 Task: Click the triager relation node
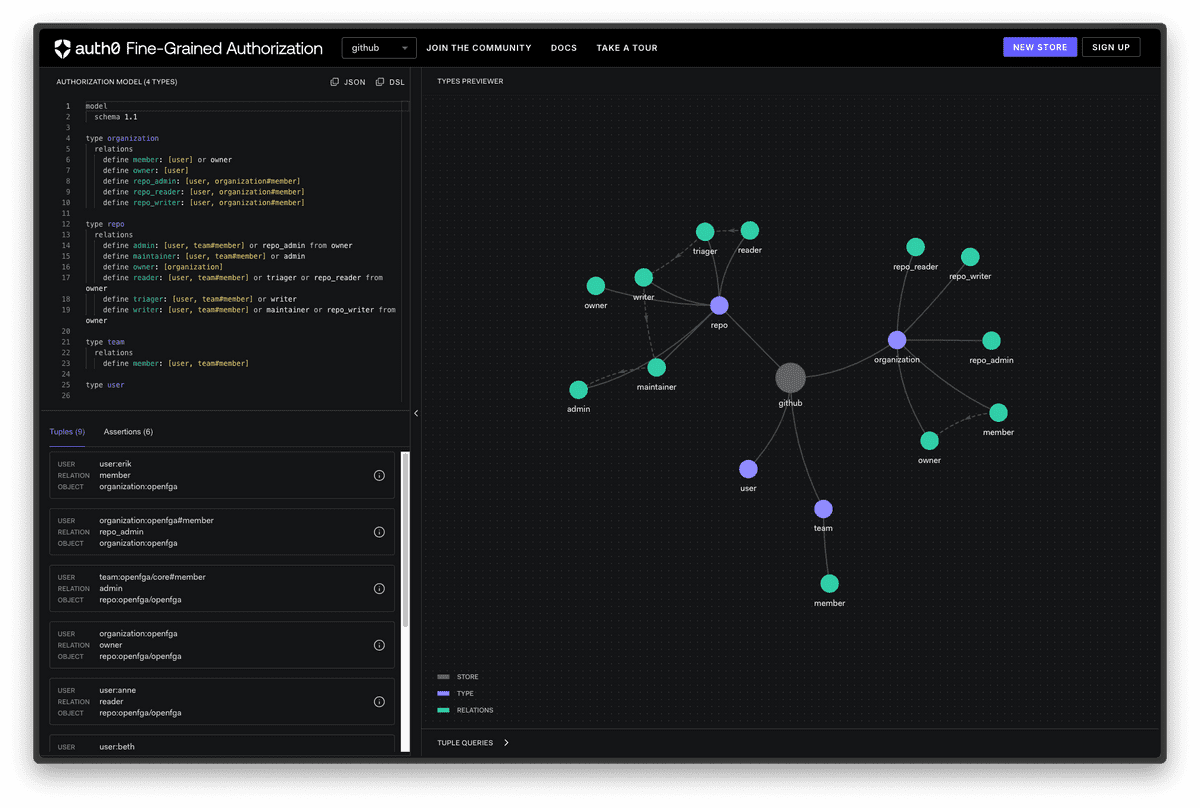coord(705,232)
